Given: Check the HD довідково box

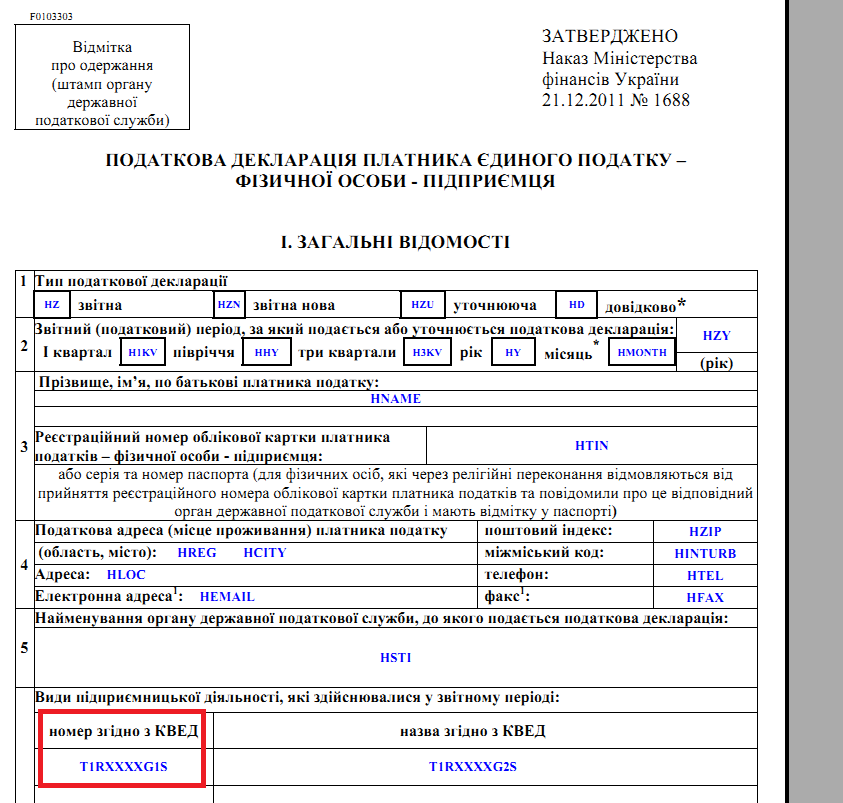Looking at the screenshot, I should click(576, 305).
